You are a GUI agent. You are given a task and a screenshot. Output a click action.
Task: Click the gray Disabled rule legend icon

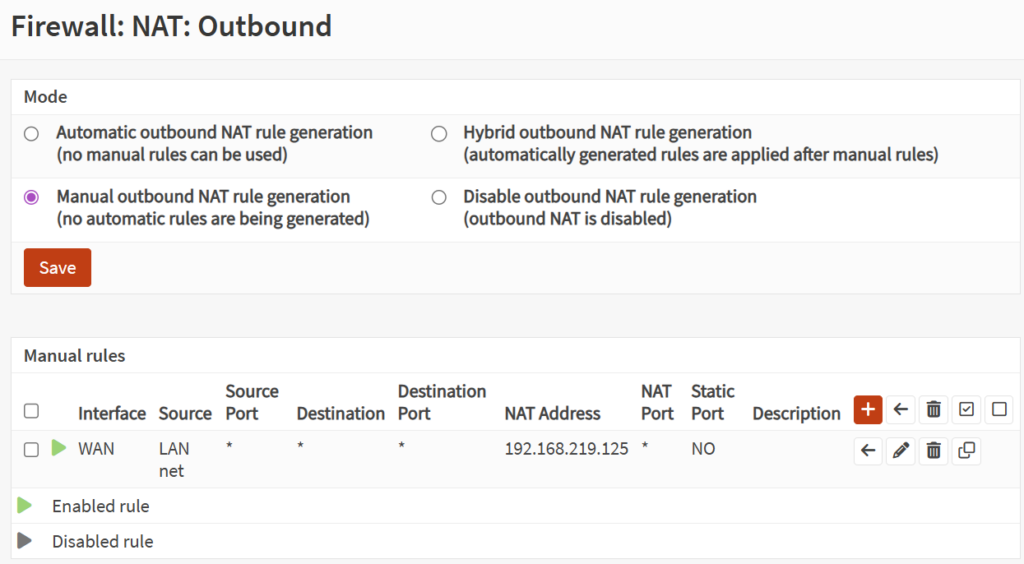(x=25, y=541)
